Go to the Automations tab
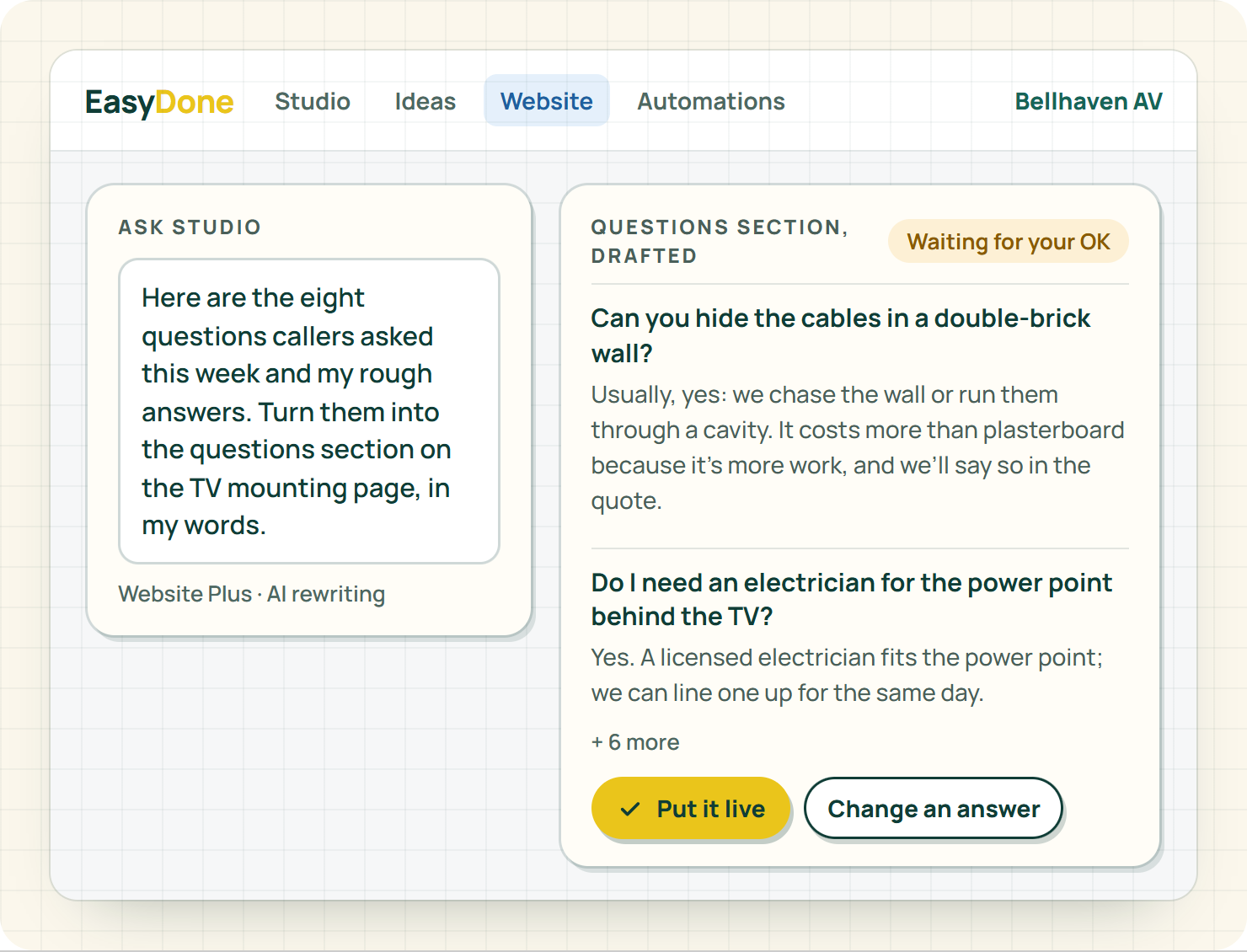The height and width of the screenshot is (952, 1247). click(711, 101)
